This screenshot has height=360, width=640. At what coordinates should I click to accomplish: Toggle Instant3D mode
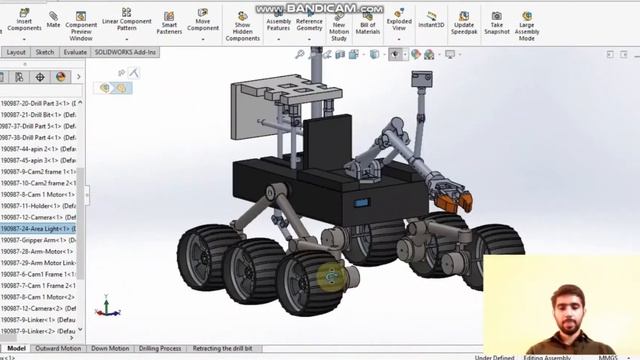click(x=431, y=20)
